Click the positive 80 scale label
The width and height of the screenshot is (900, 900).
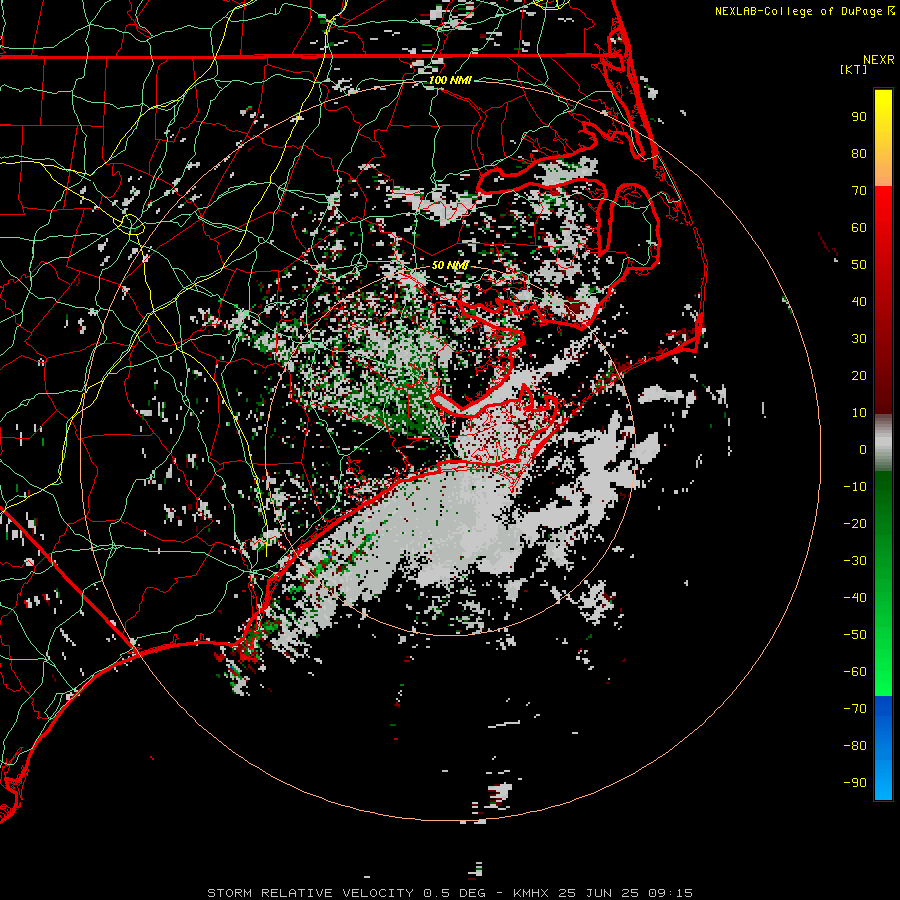tap(859, 154)
